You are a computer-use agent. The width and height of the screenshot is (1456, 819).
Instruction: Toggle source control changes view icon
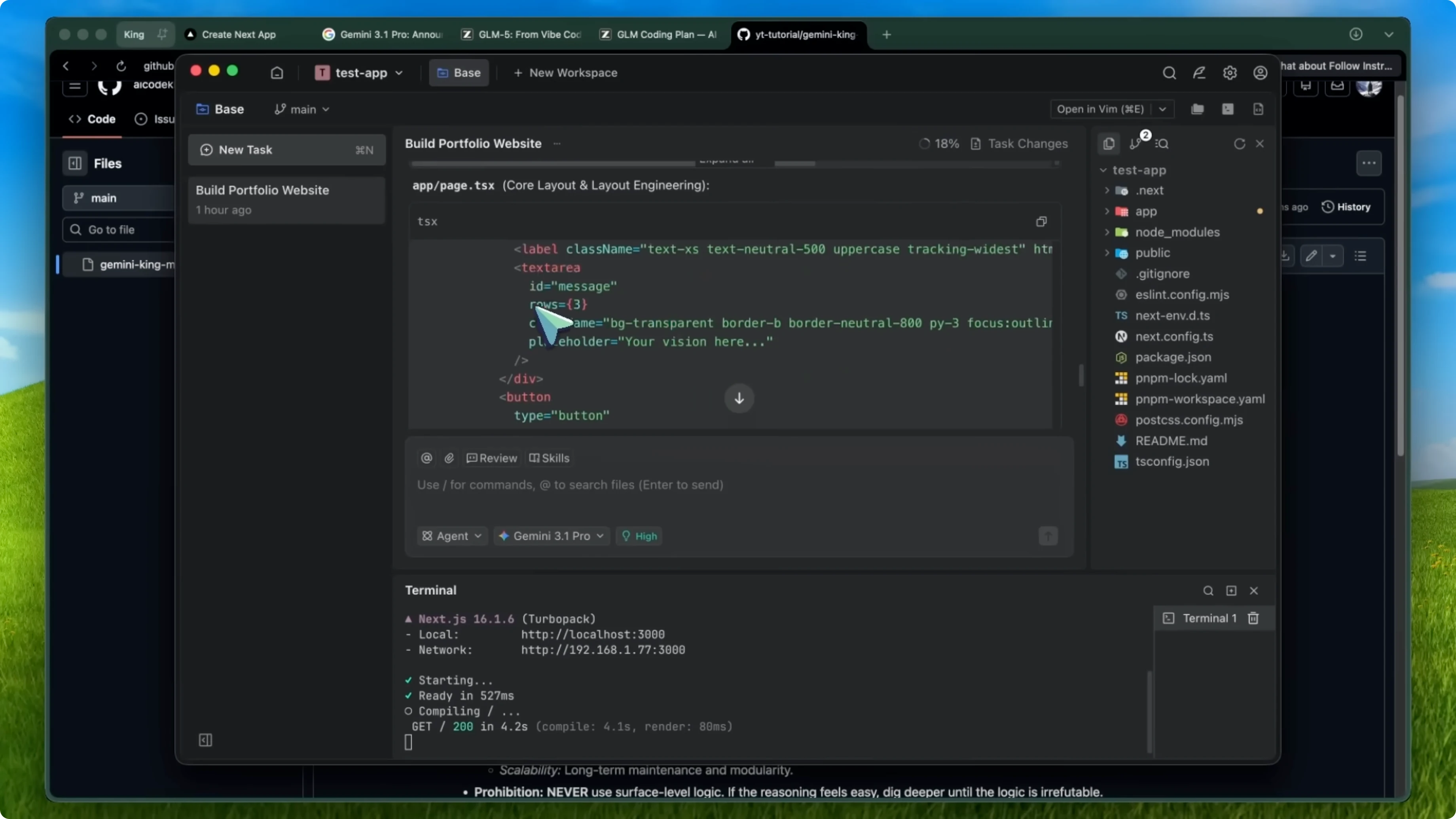pos(1136,144)
